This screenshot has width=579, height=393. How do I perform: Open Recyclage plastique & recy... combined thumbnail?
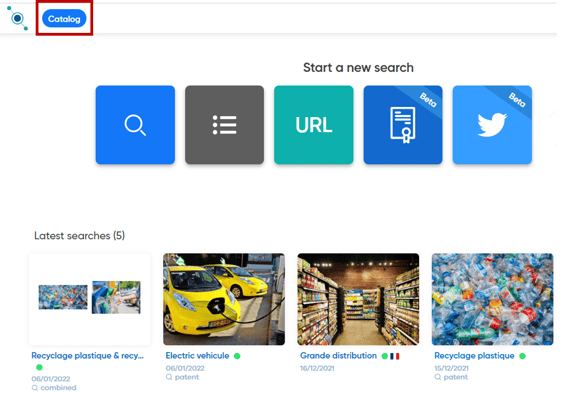coord(90,299)
